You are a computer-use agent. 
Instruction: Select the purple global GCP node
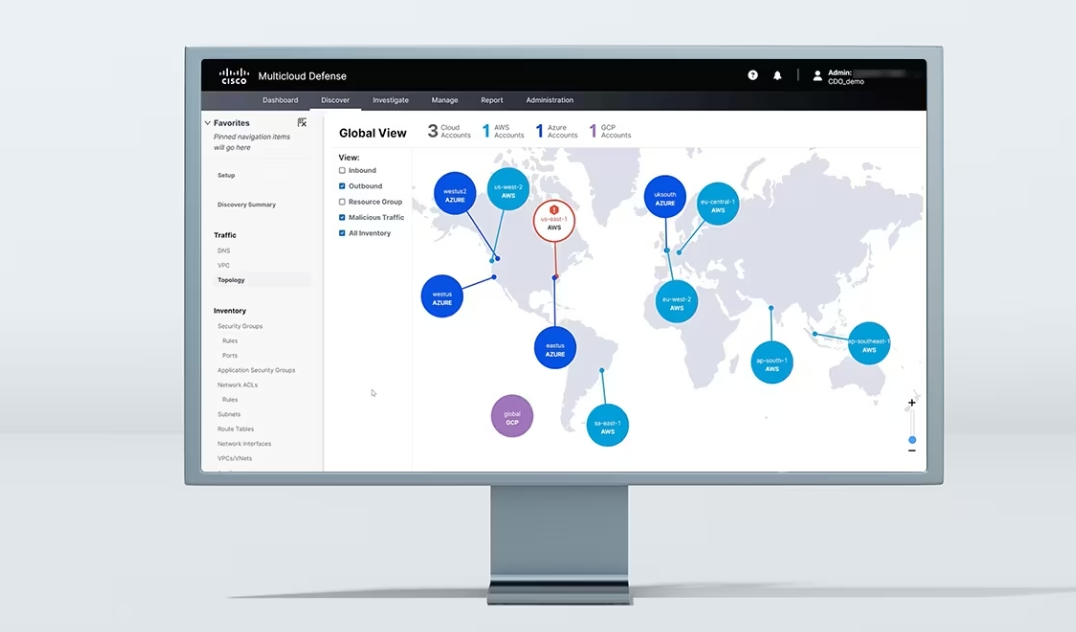tap(512, 416)
